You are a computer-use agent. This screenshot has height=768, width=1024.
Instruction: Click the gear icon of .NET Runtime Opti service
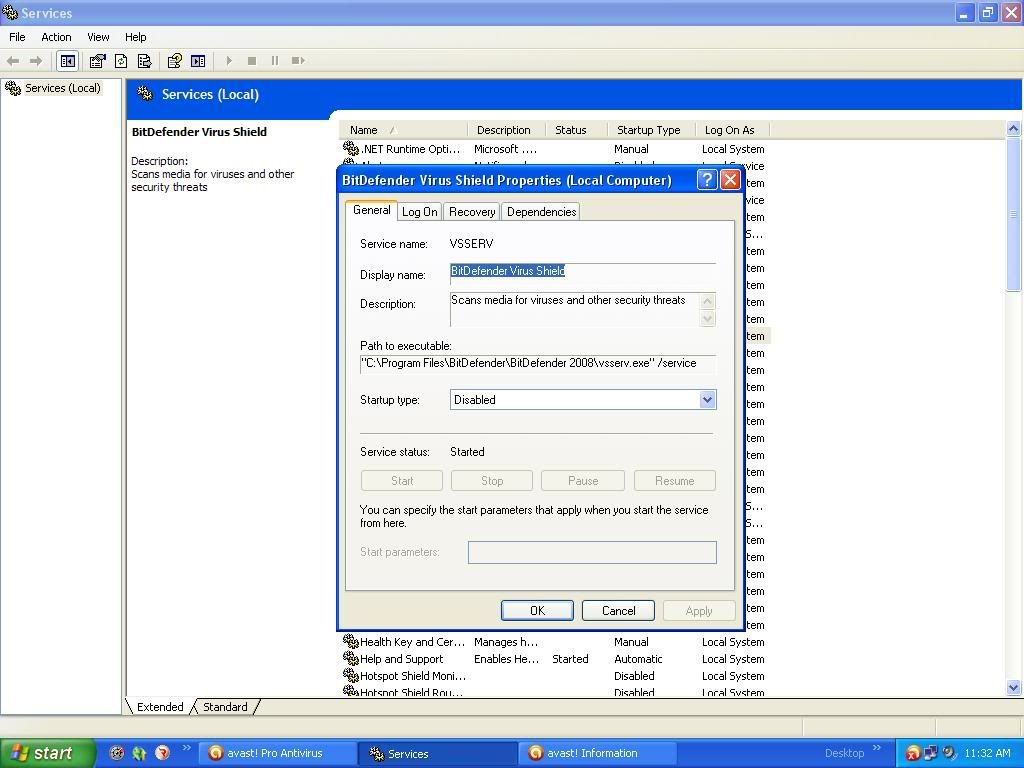(351, 149)
